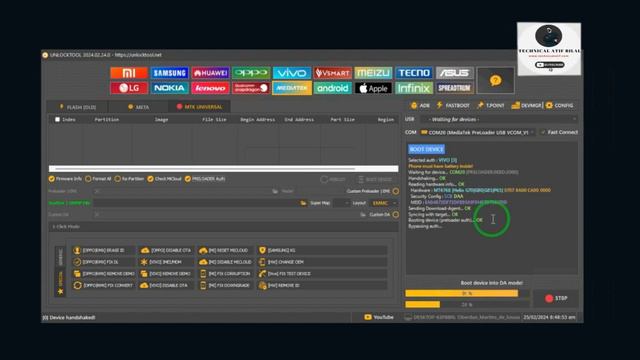Click the [OPPO] DISABLE OTA button
Viewport: 640px width, 360px height.
tap(166, 250)
